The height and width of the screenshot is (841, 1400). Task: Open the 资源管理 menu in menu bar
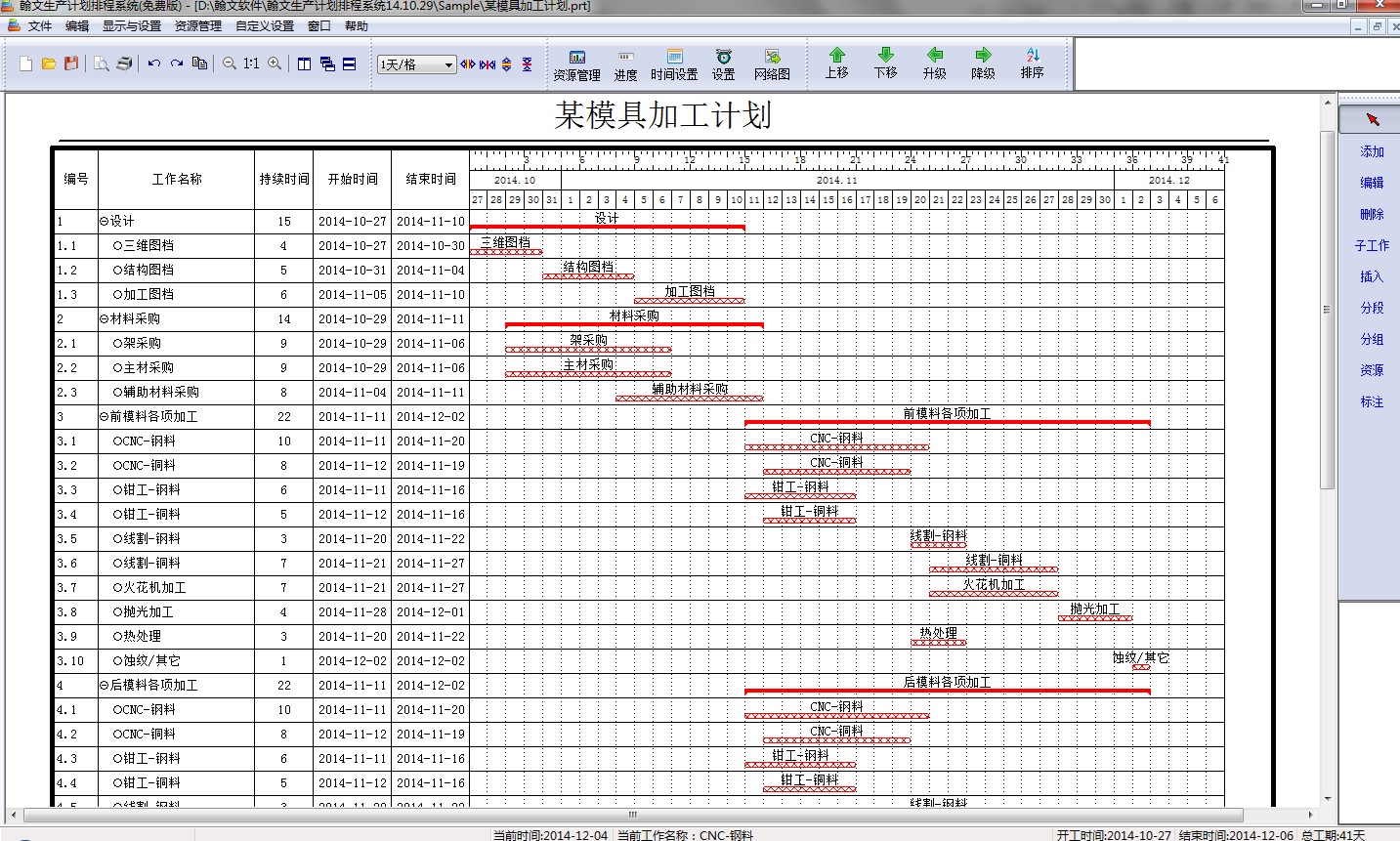(x=197, y=26)
